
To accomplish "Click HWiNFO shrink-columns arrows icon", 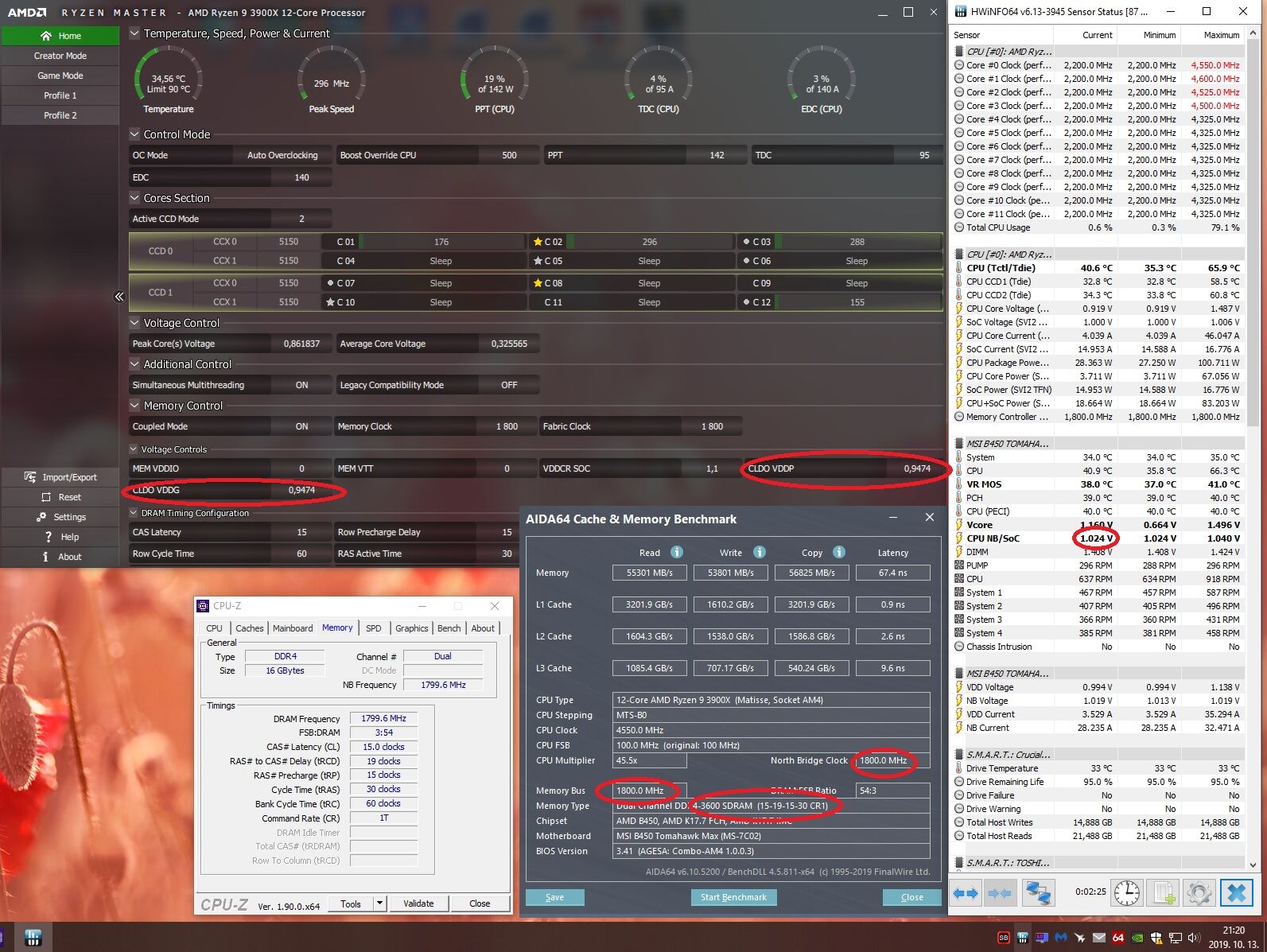I will (x=999, y=893).
